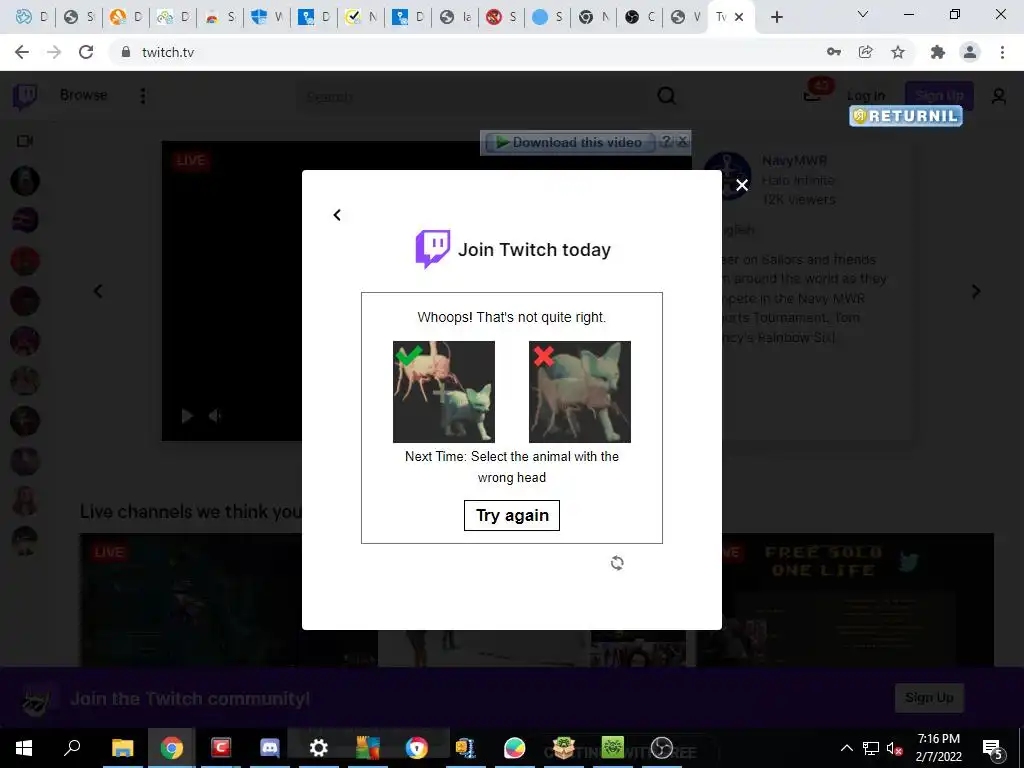Open saved passwords key icon
This screenshot has width=1024, height=768.
833,52
